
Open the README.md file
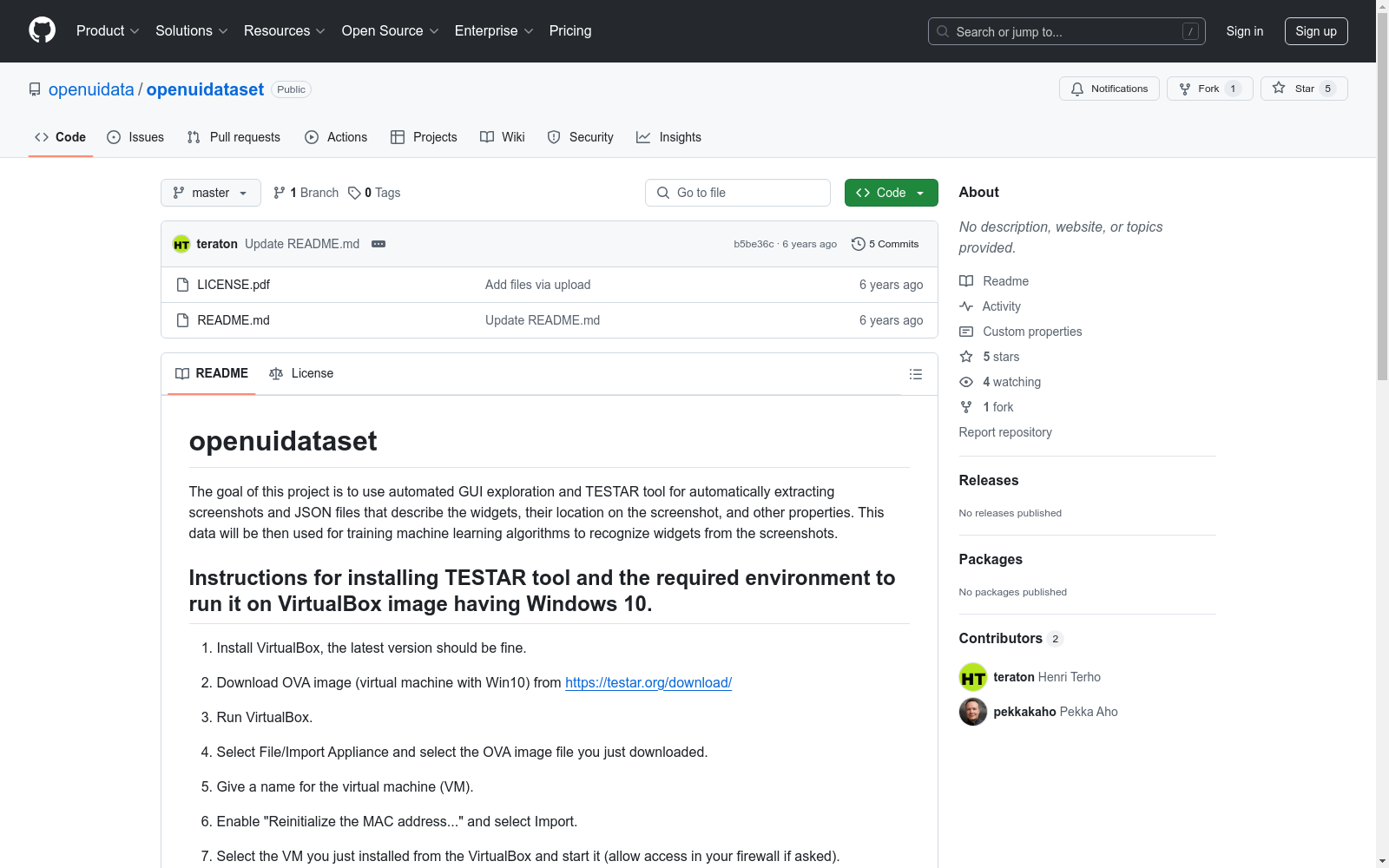pos(234,320)
